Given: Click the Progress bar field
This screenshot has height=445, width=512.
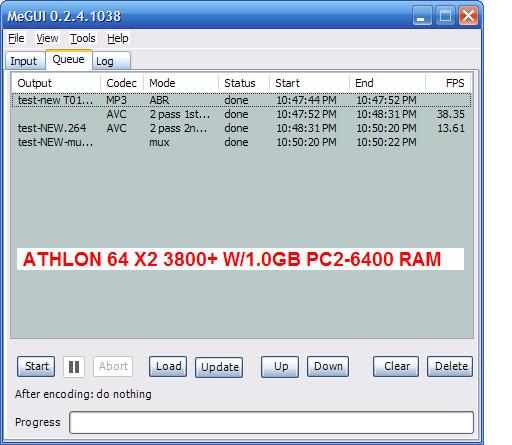Looking at the screenshot, I should pyautogui.click(x=271, y=422).
